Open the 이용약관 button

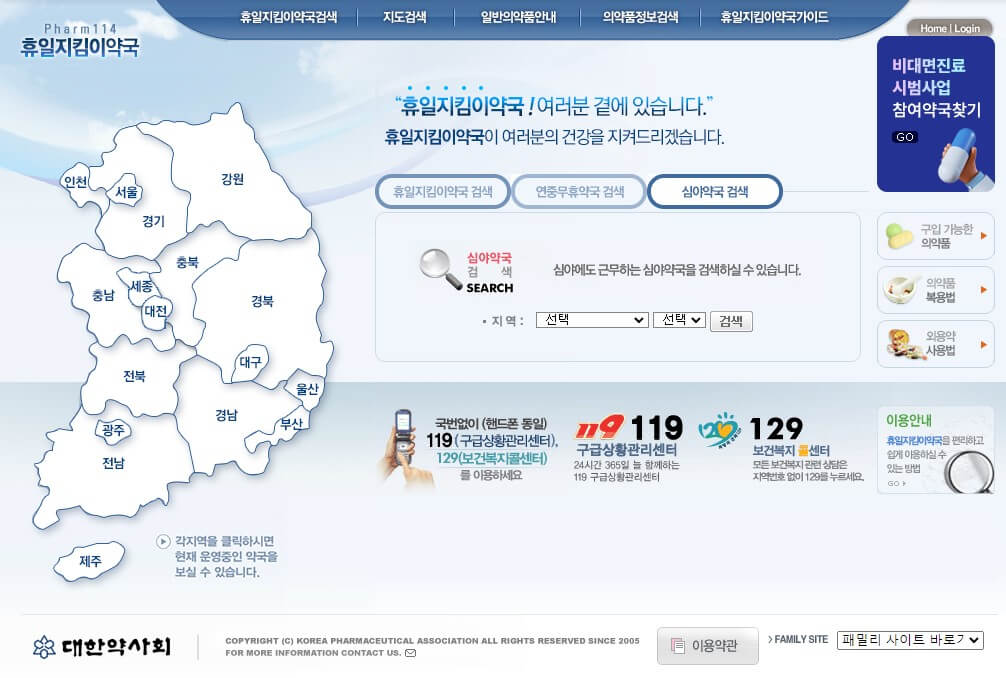coord(708,645)
